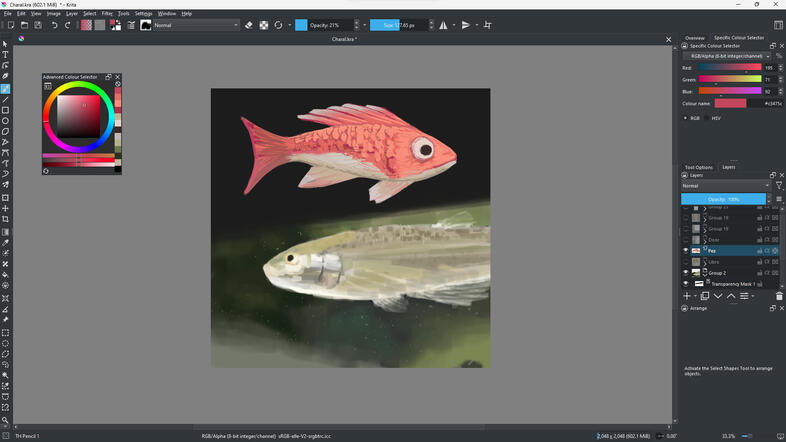Pick the Crop tool in the toolbox
Image resolution: width=786 pixels, height=442 pixels.
click(5, 219)
